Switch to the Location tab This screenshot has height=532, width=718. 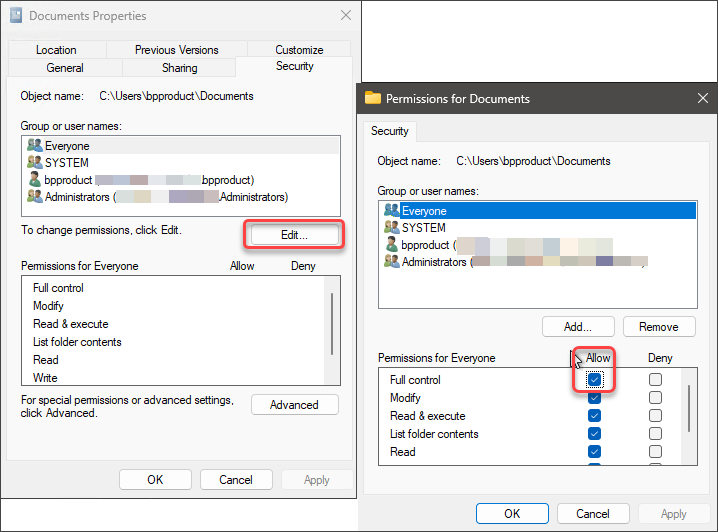pyautogui.click(x=57, y=49)
